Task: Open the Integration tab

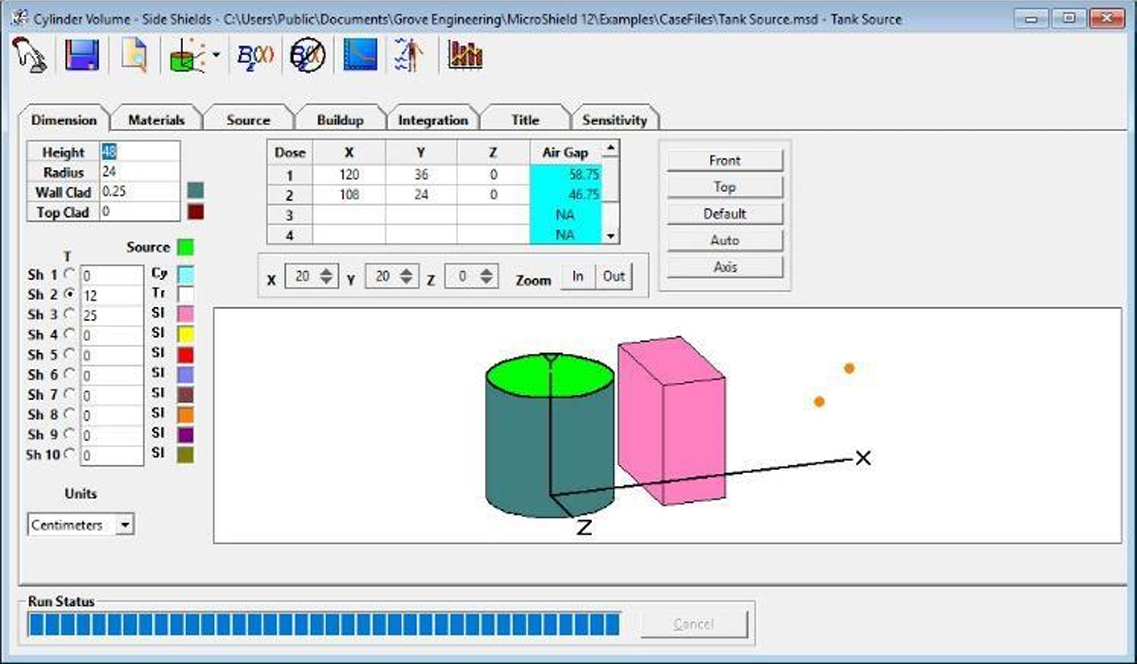Action: tap(433, 120)
